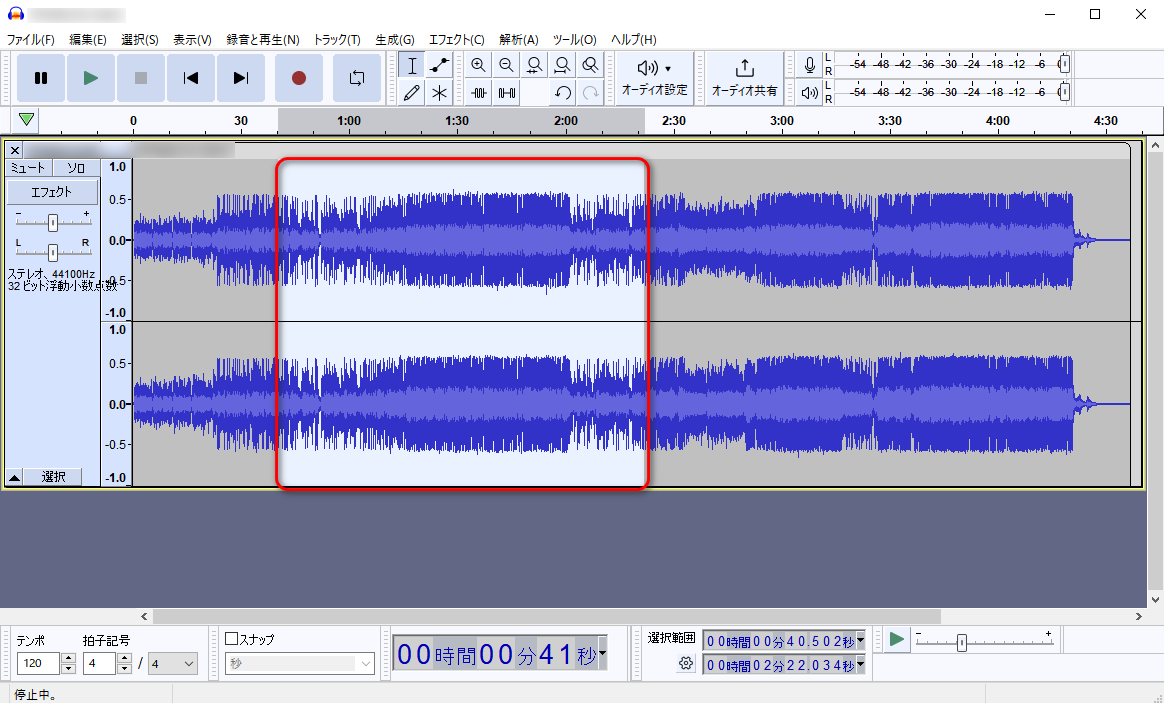Screen dimensions: 1164x703
Task: Click the horizontal scrollbar right arrow
Action: pyautogui.click(x=1139, y=616)
